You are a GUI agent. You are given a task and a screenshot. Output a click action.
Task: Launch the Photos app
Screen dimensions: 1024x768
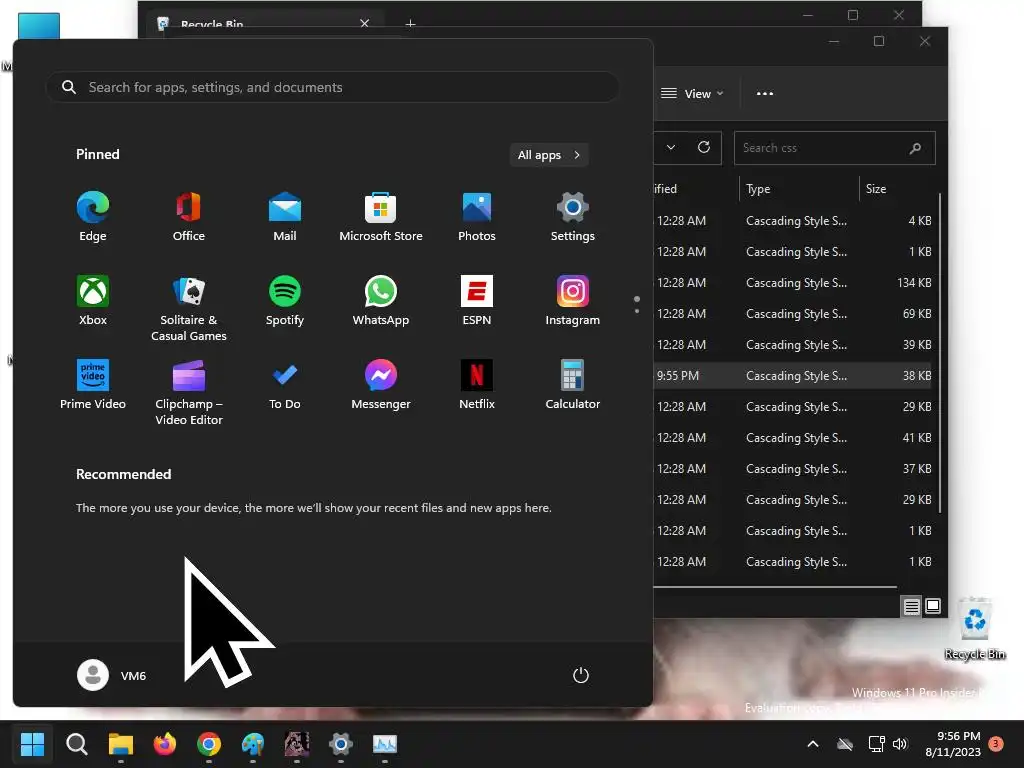coord(477,217)
